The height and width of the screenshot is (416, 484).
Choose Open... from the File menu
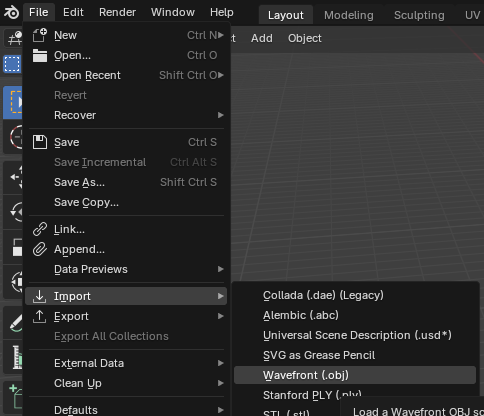click(126, 55)
